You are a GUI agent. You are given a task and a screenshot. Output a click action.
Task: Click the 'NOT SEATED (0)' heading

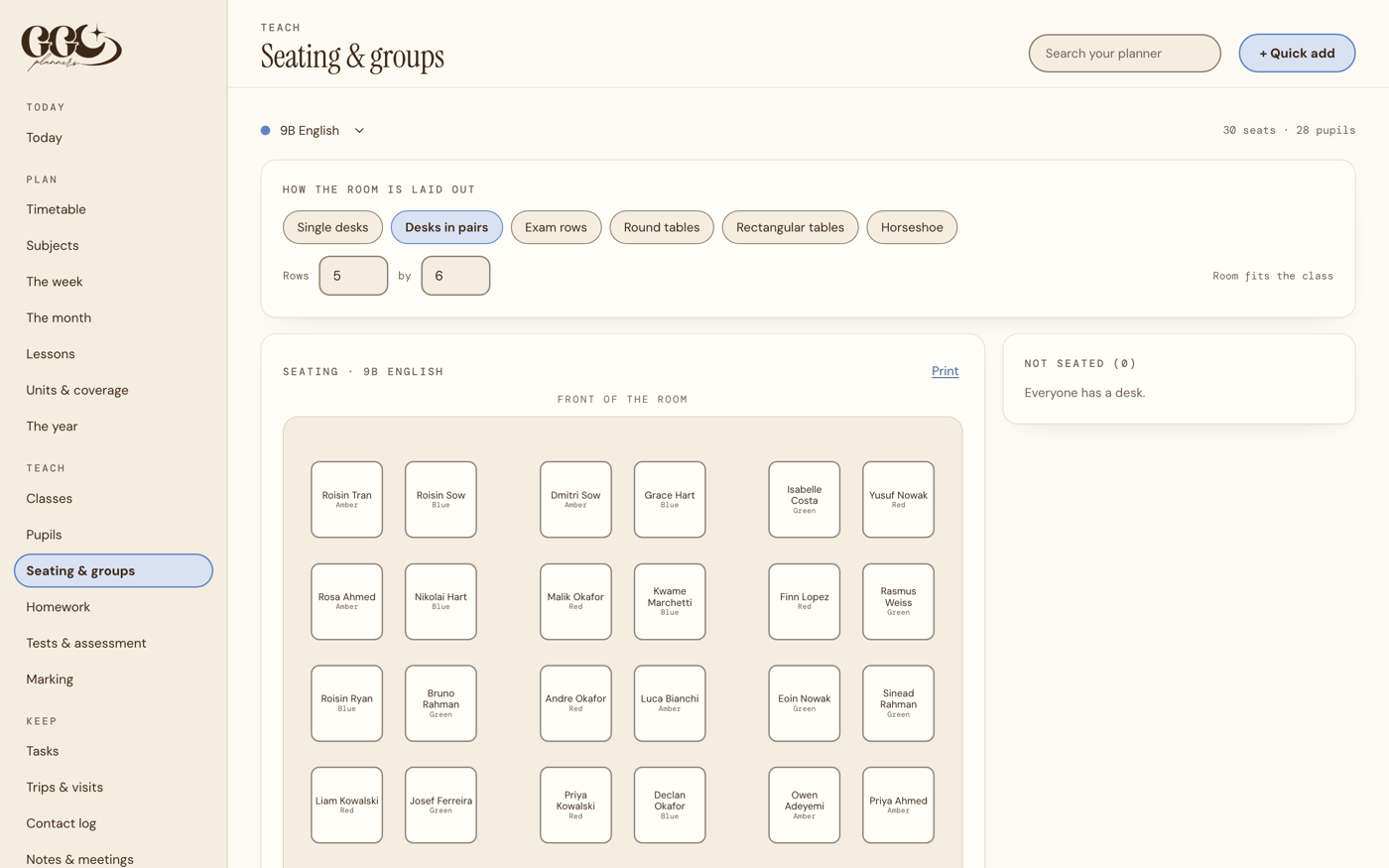[x=1080, y=364]
